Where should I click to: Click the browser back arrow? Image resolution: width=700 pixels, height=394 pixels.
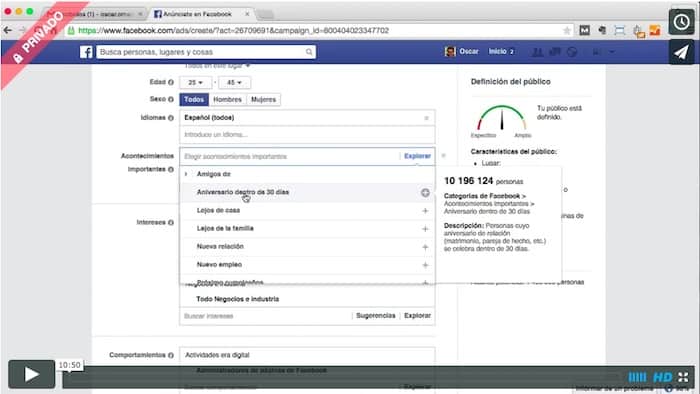click(x=8, y=30)
